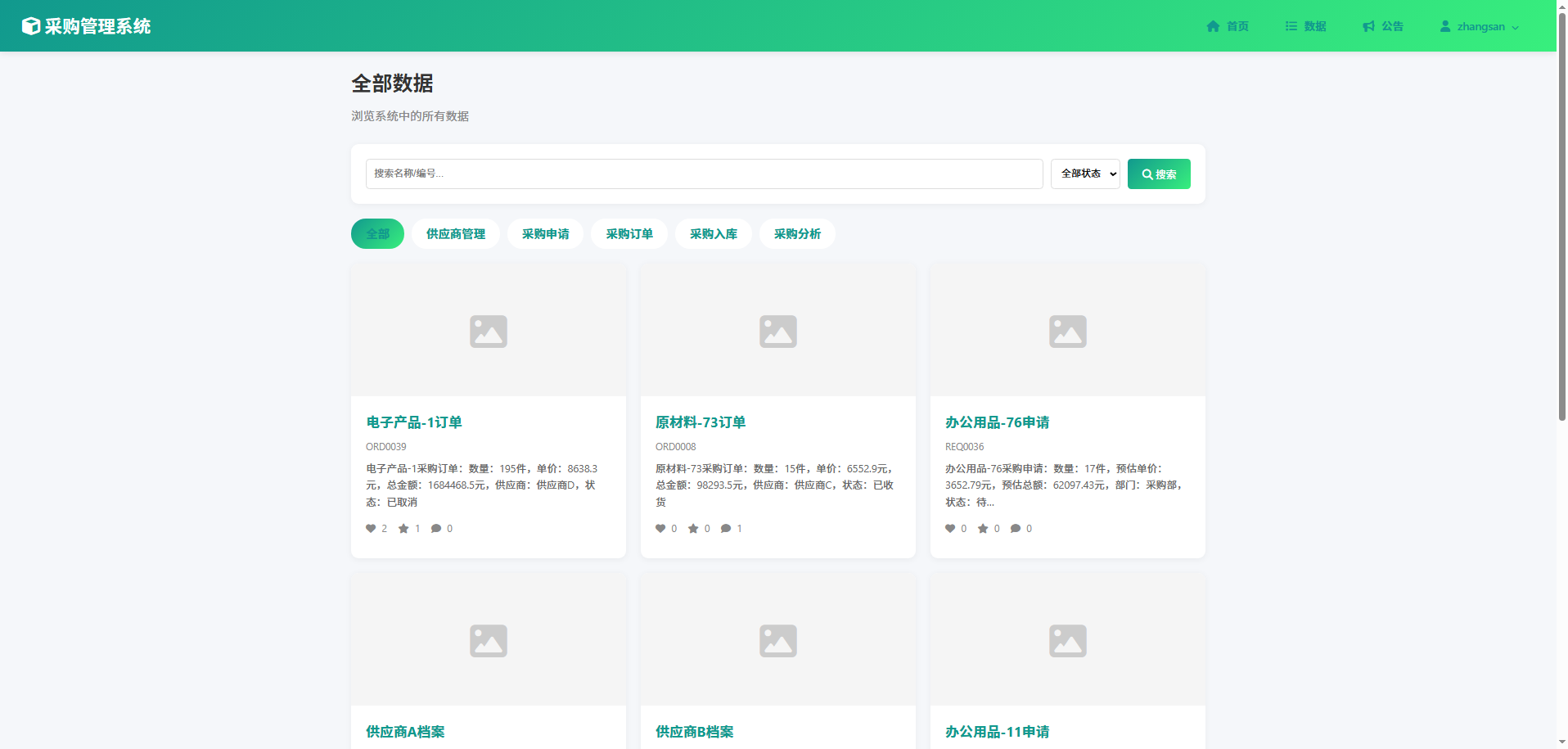
Task: Open comments on 原材料-73订单 card
Action: (726, 529)
